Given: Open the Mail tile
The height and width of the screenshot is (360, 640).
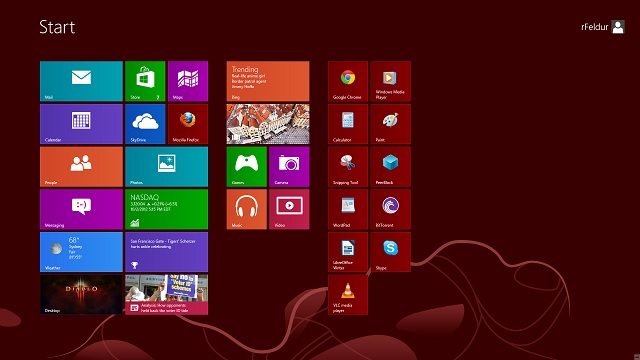Looking at the screenshot, I should point(81,81).
